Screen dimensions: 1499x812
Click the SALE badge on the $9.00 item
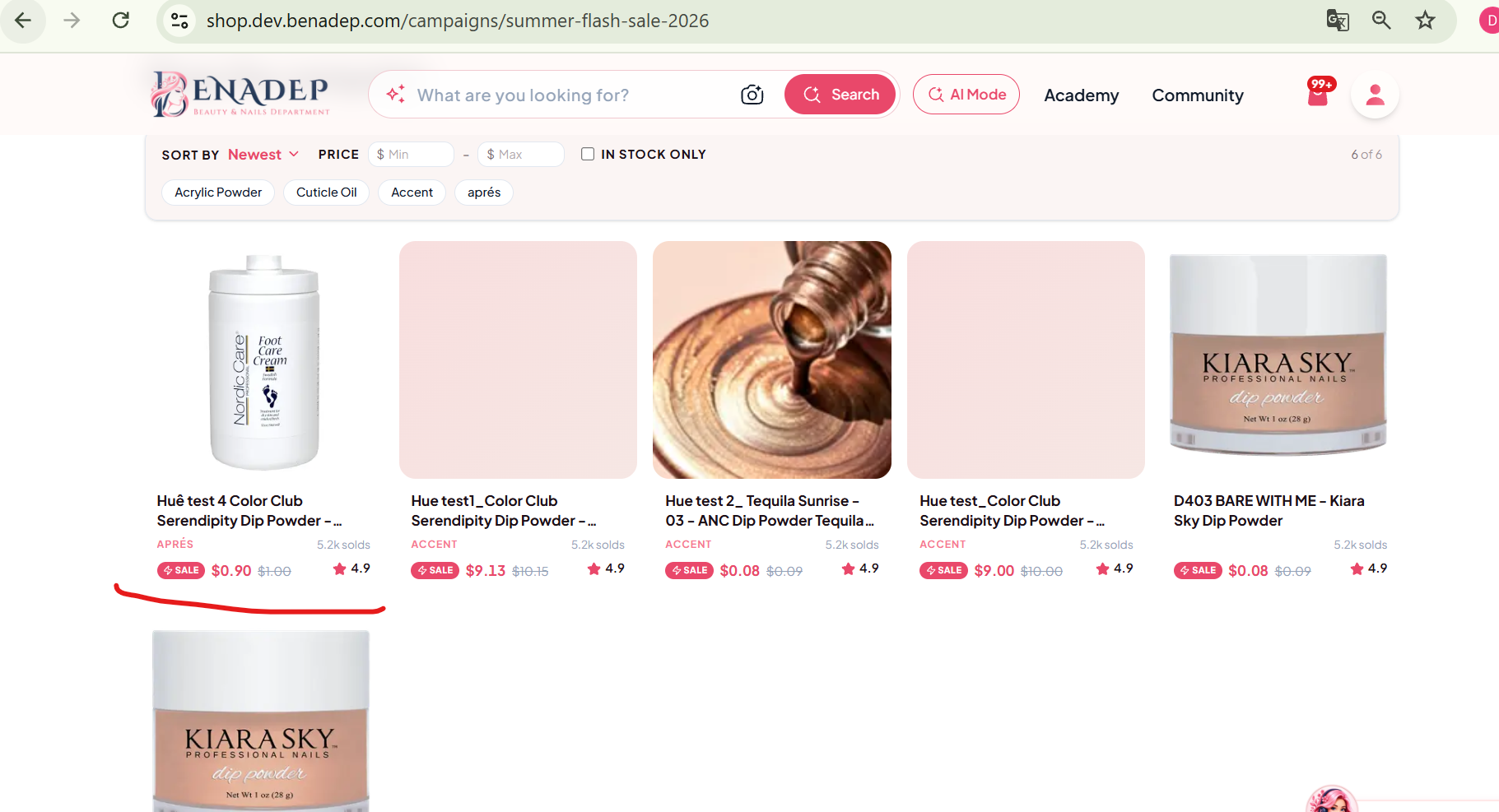[943, 570]
